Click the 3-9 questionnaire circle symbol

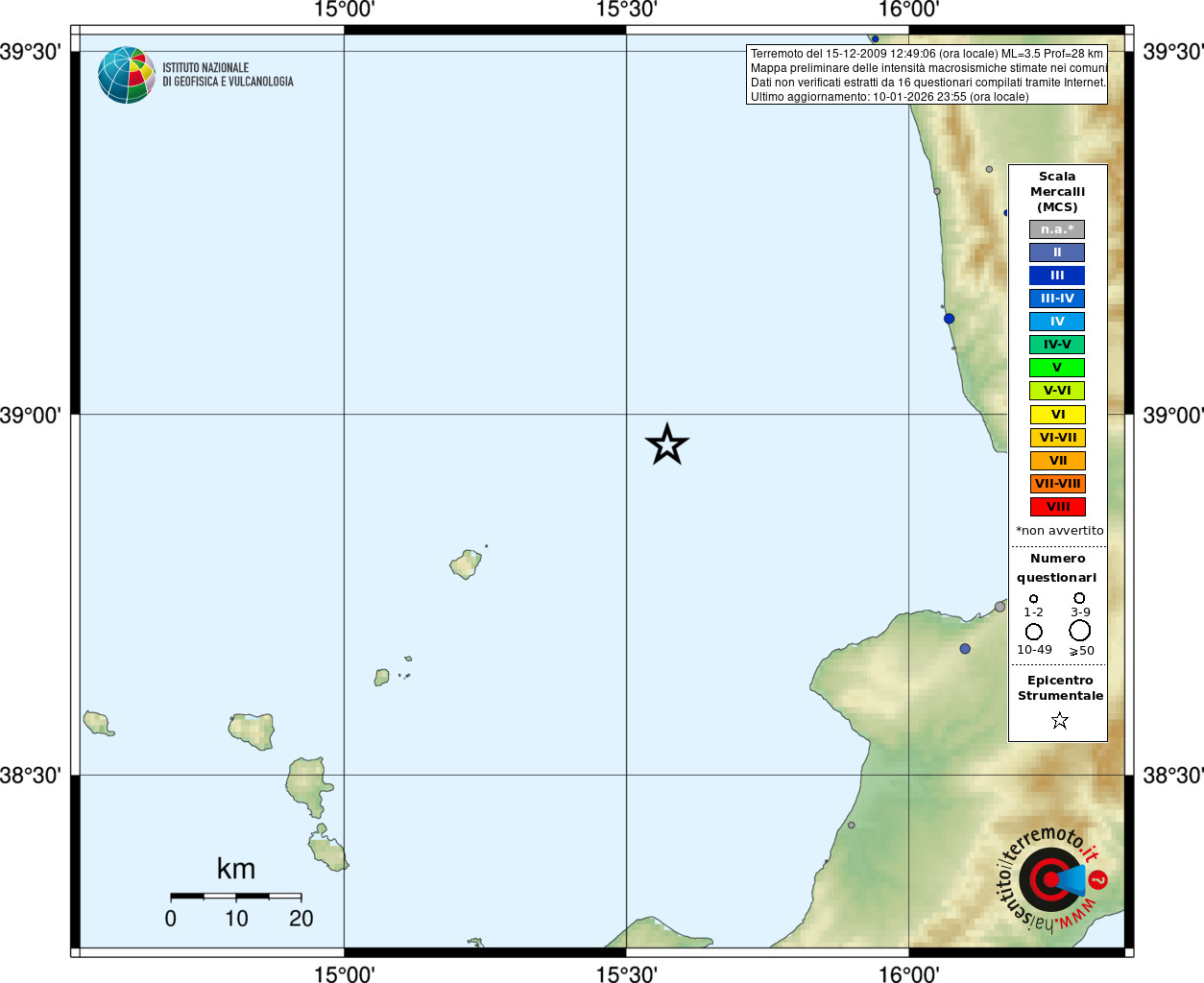click(1079, 598)
